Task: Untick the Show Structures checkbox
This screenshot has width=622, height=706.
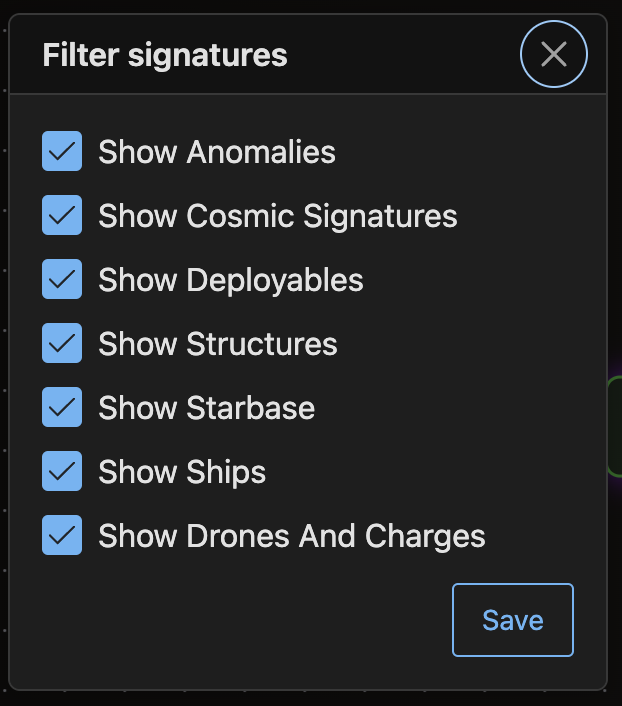Action: click(x=62, y=344)
